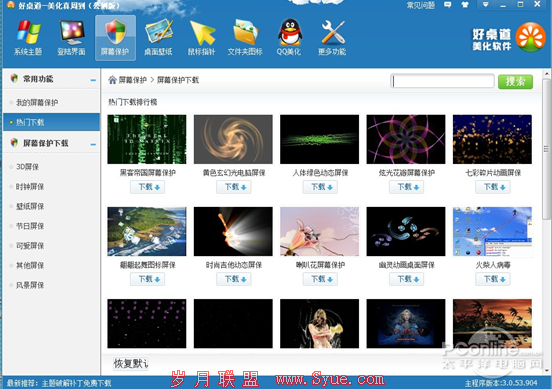Open the feedback chat bubble icon in title bar

pyautogui.click(x=447, y=5)
